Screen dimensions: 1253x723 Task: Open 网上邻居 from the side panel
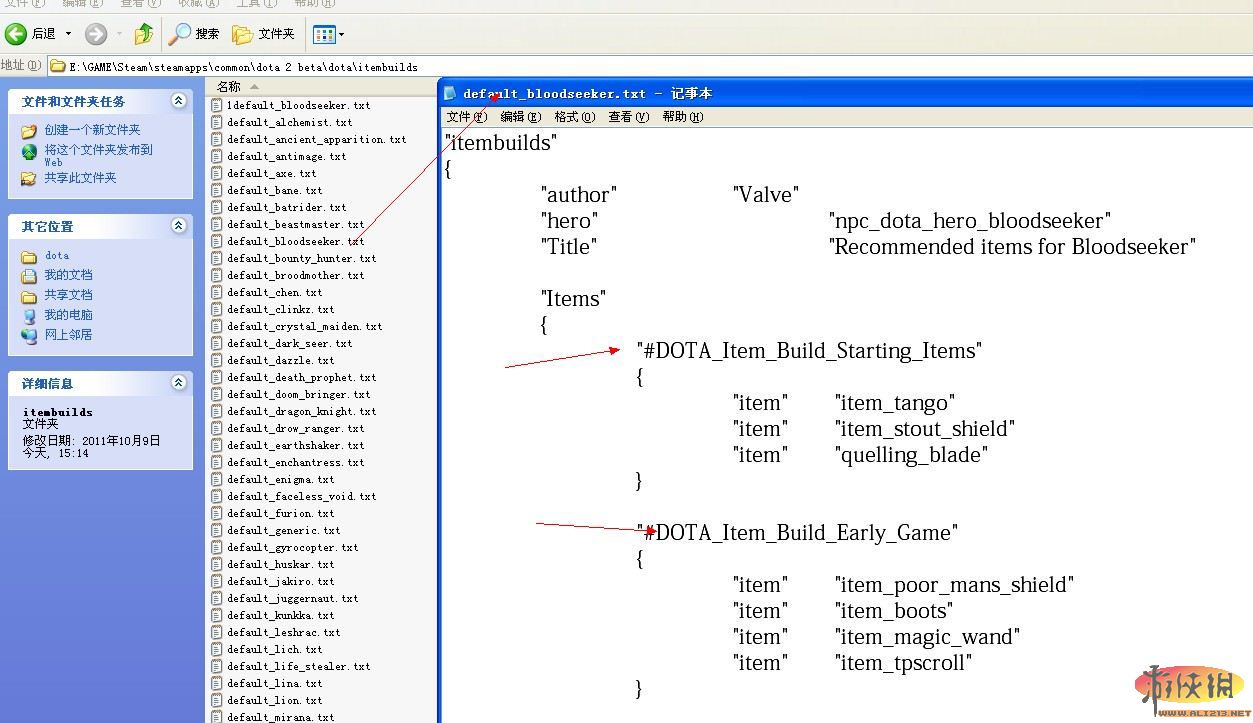(x=68, y=335)
